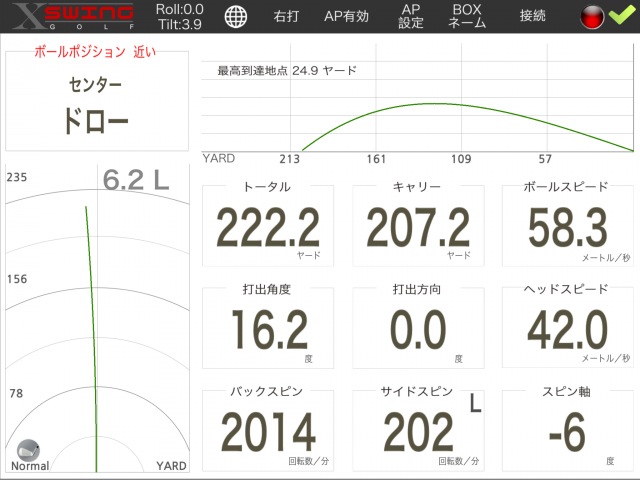Viewport: 640px width, 480px height.
Task: Select the 打出方向 0.0 panel
Action: tap(418, 328)
